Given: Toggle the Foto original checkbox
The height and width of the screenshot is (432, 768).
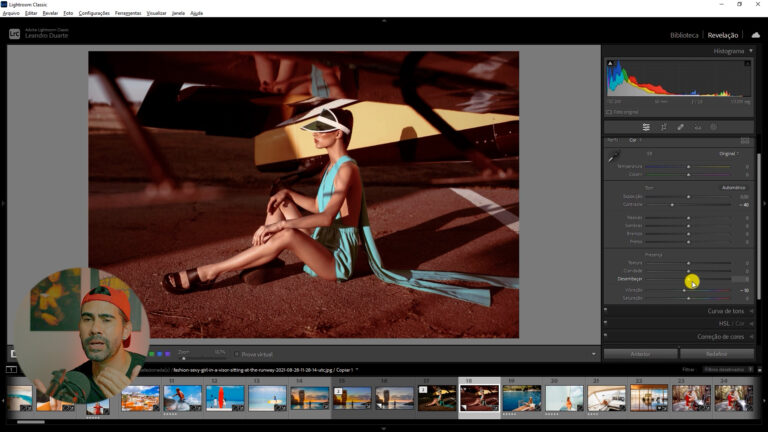Looking at the screenshot, I should 609,111.
